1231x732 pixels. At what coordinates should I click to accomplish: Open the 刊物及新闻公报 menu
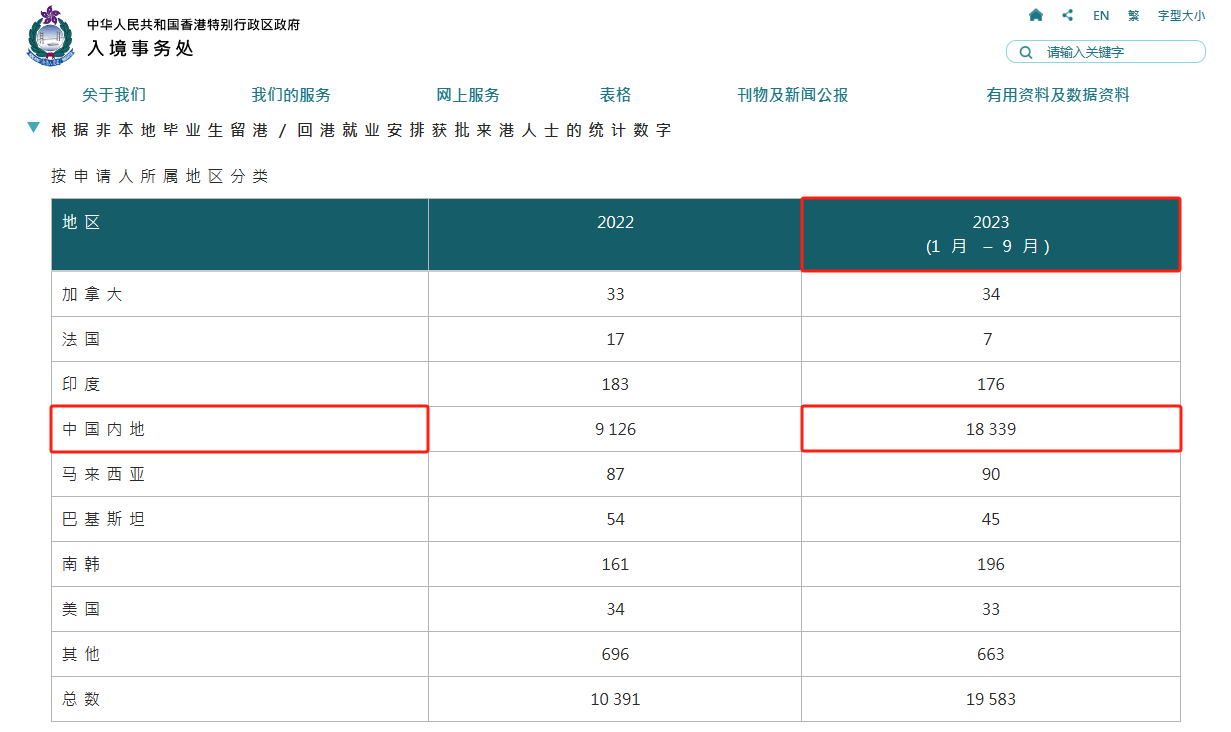point(793,95)
